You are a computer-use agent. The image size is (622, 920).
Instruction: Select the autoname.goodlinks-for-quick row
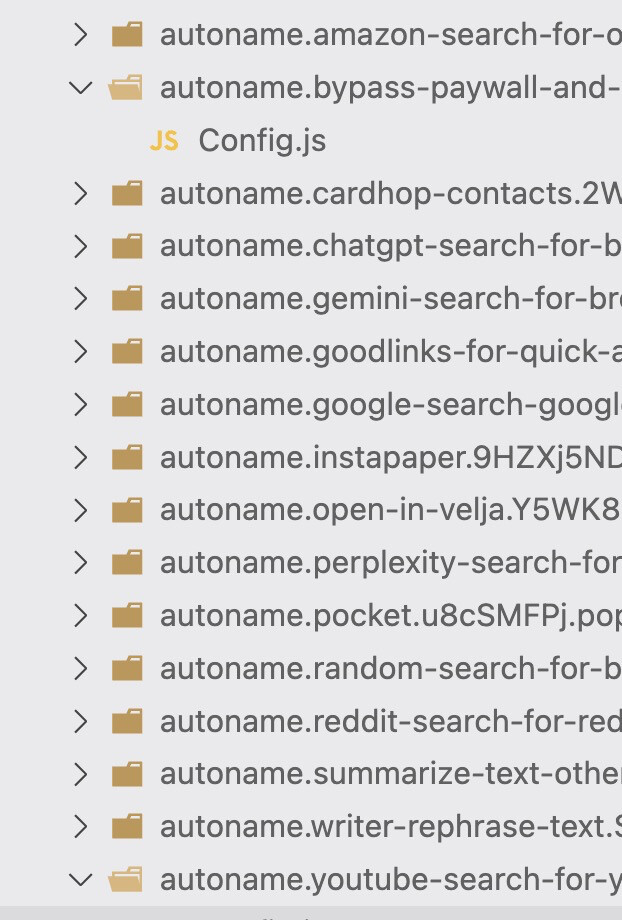(x=311, y=352)
